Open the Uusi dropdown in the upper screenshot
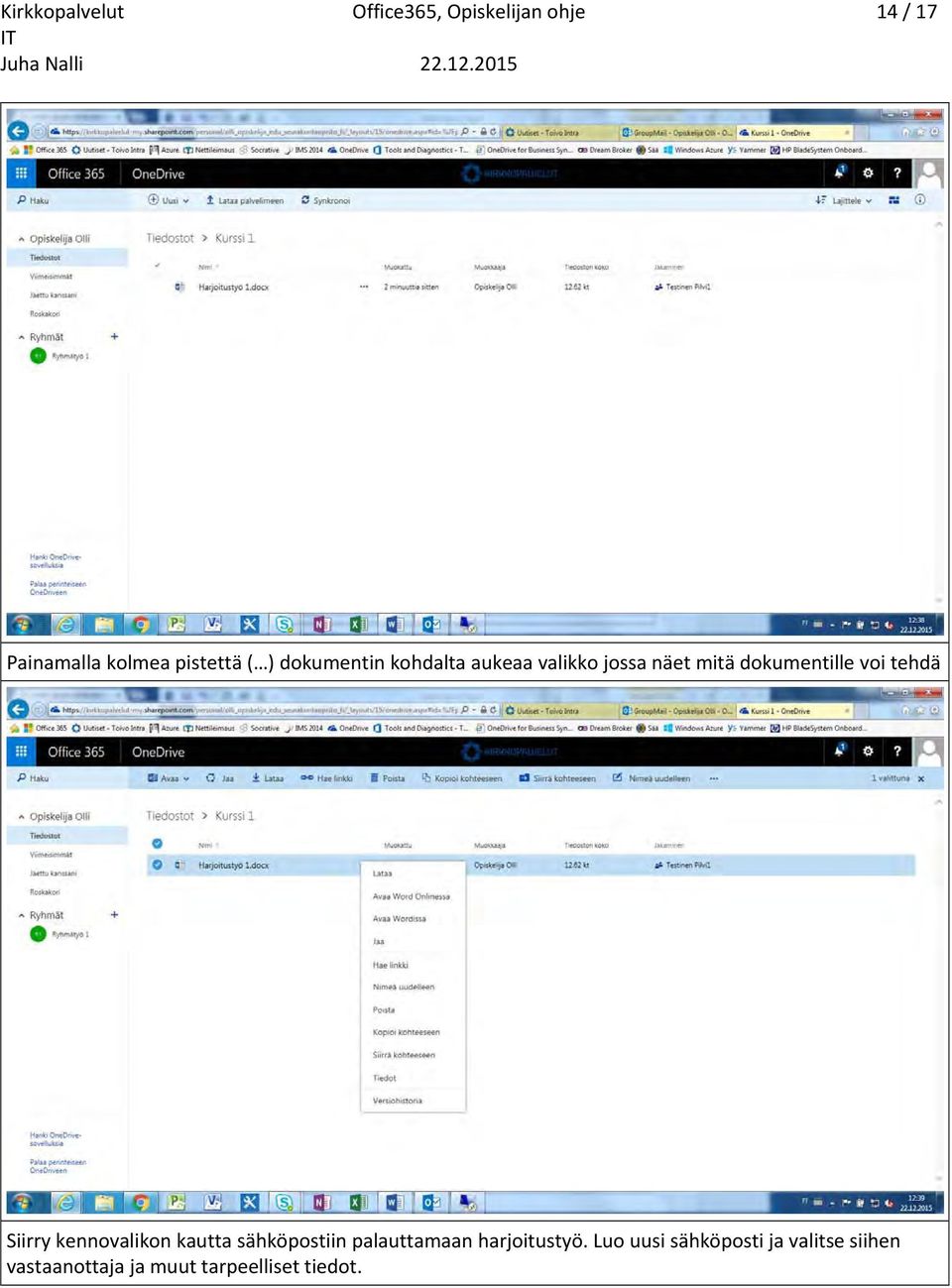952x1288 pixels. pyautogui.click(x=169, y=200)
